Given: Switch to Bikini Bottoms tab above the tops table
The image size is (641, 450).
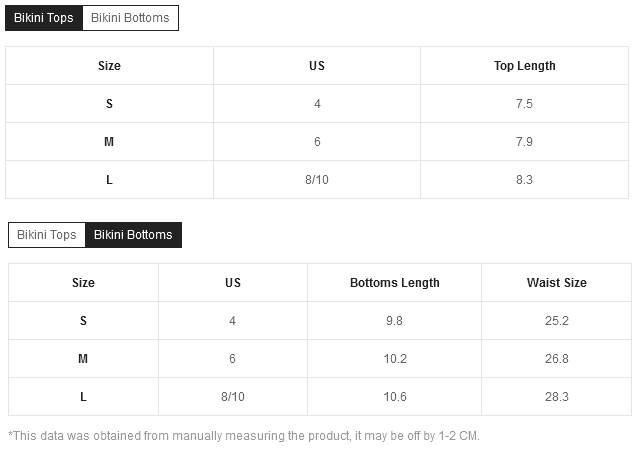Looking at the screenshot, I should 130,18.
